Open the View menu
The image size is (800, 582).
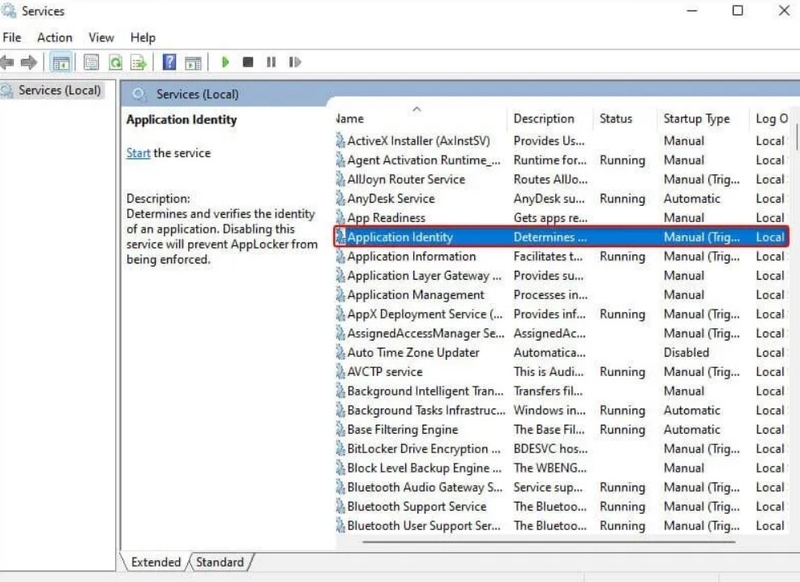click(x=101, y=38)
